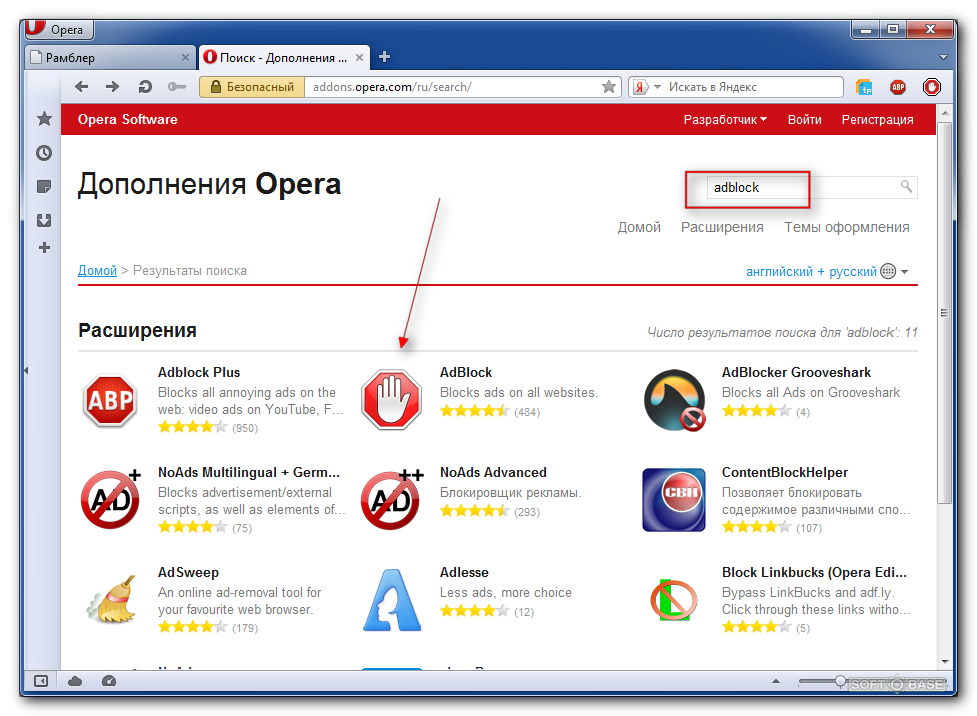Click the scrollbar up arrow
This screenshot has width=977, height=716.
pyautogui.click(x=945, y=113)
